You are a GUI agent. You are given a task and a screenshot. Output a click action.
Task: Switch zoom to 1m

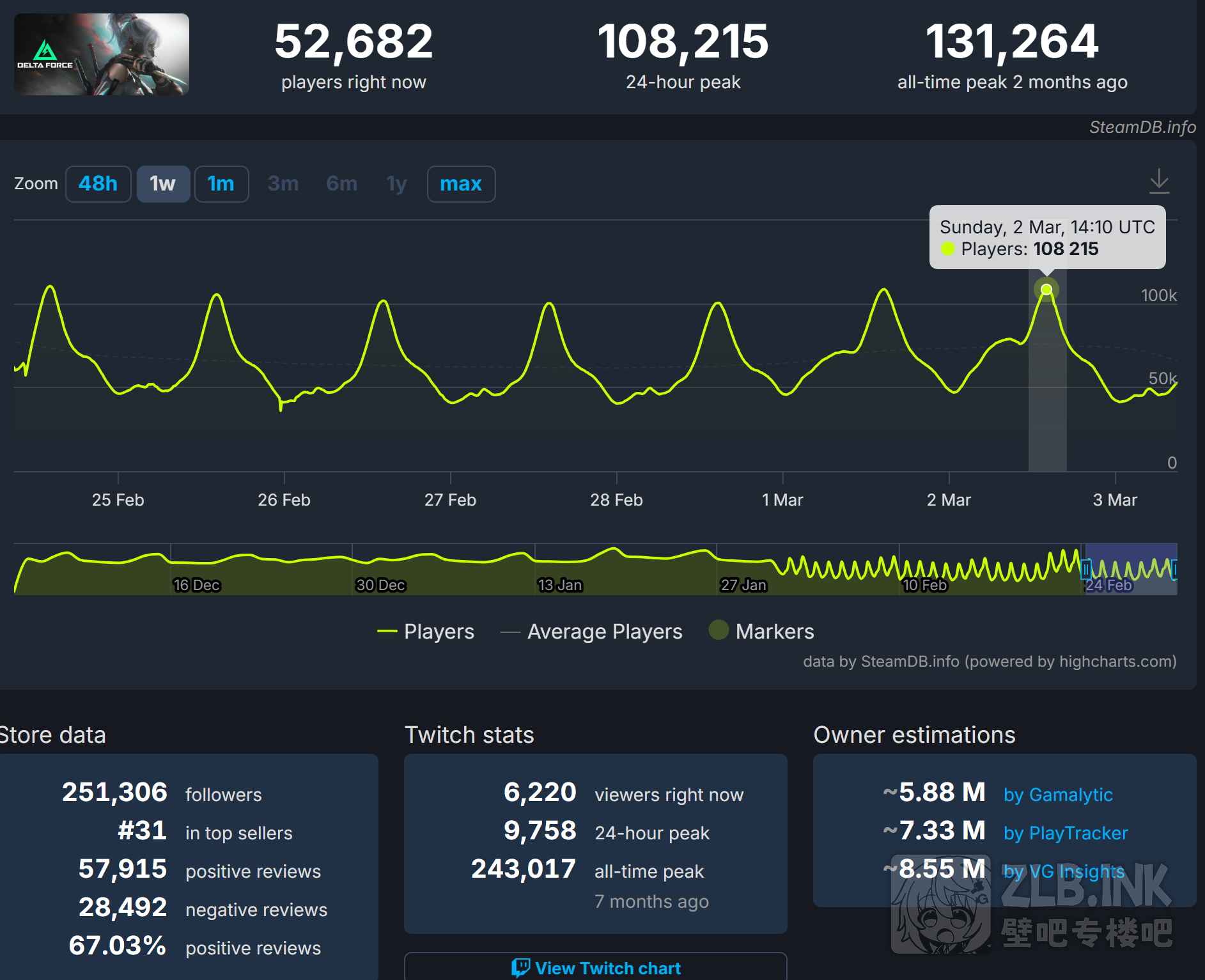(221, 184)
